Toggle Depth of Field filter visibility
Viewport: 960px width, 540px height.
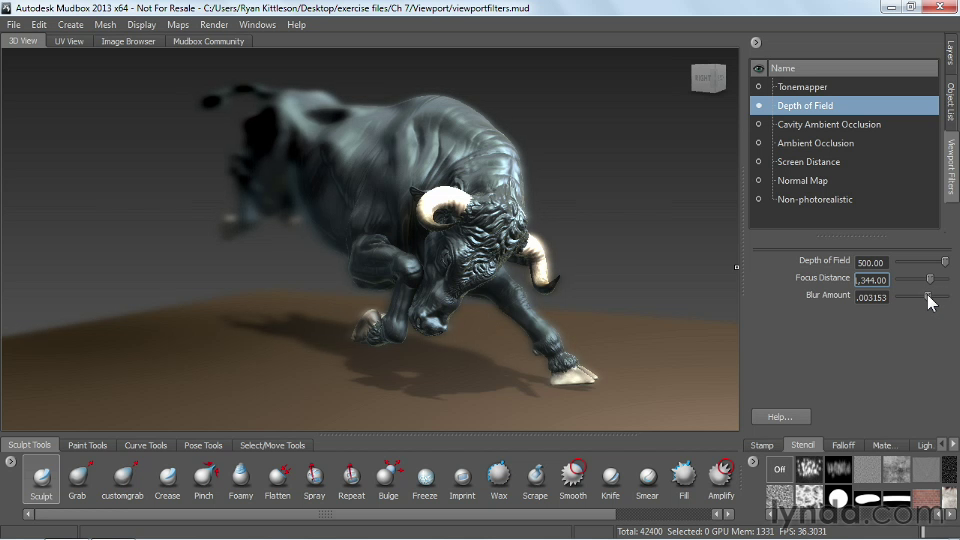point(759,106)
